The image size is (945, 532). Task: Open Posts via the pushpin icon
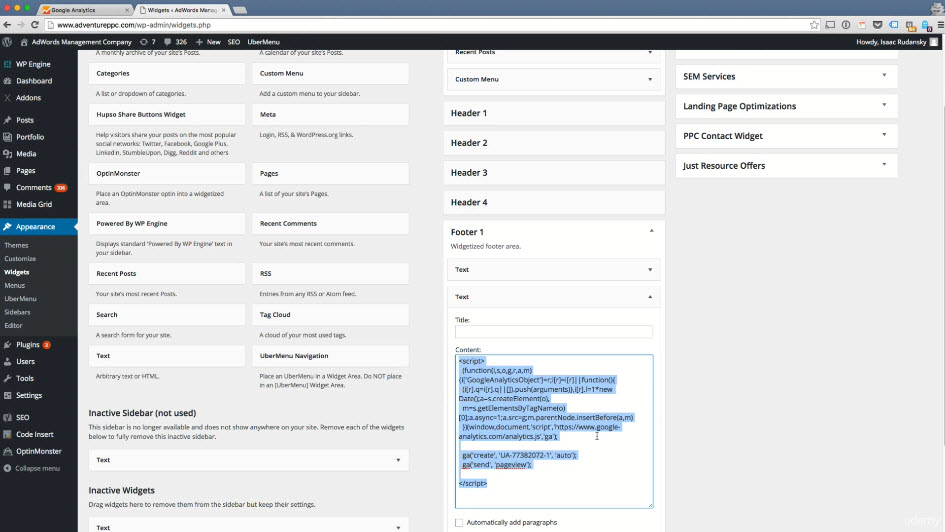click(x=8, y=120)
